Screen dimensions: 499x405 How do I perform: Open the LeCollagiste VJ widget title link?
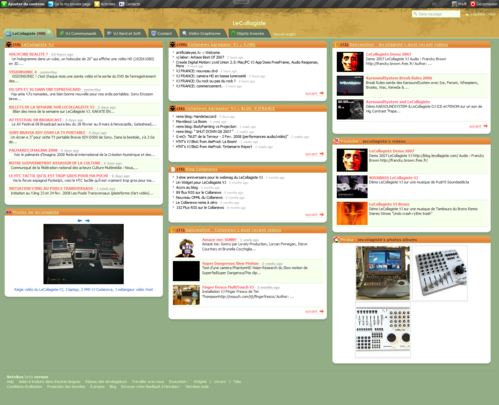pos(38,44)
